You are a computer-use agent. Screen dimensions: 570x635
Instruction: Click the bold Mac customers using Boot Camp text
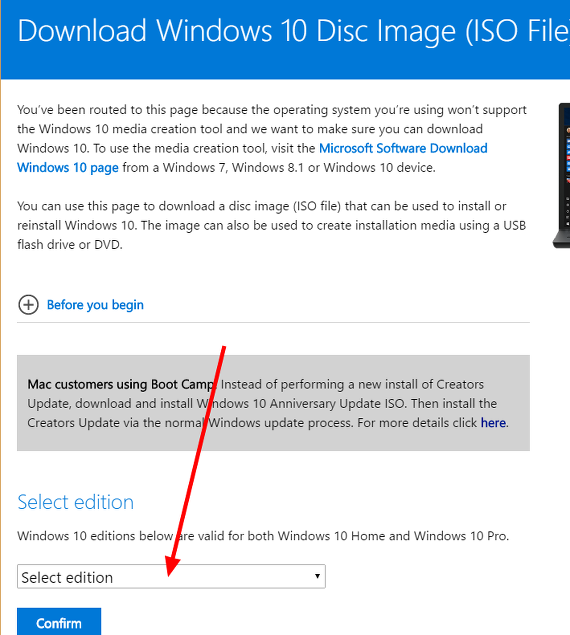120,384
